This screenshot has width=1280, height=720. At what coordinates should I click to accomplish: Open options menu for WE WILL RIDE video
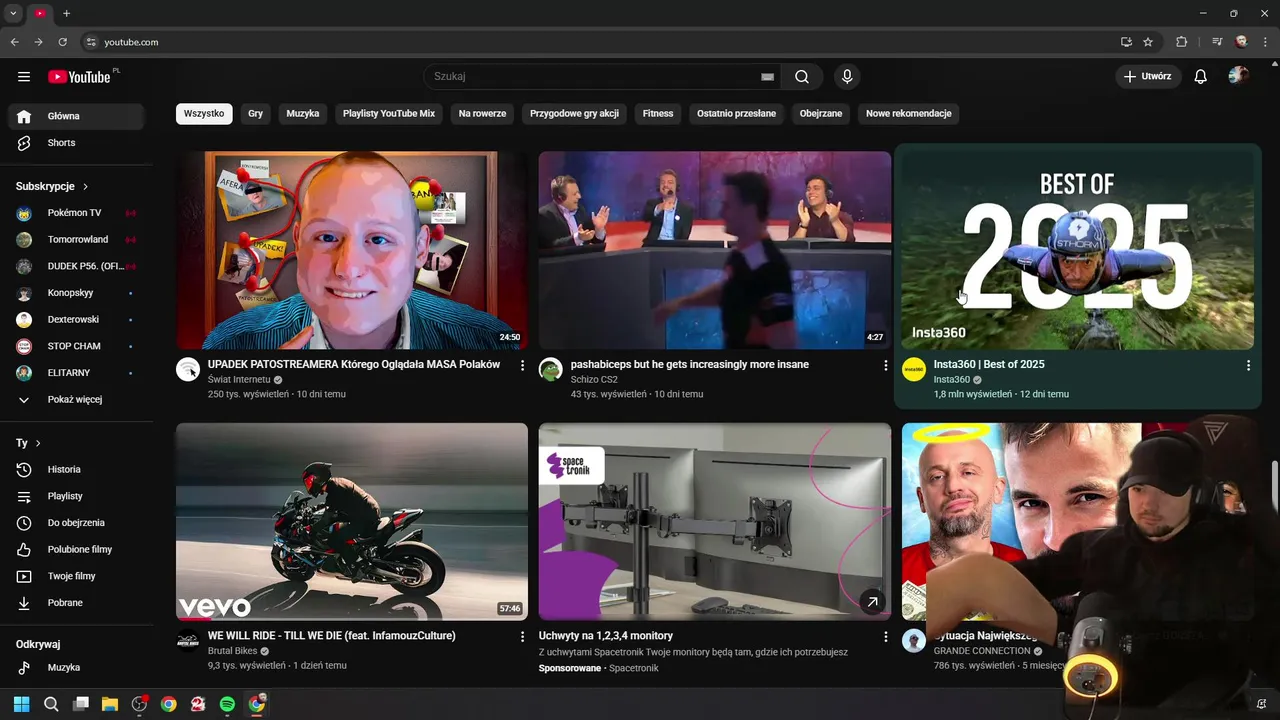pos(522,637)
